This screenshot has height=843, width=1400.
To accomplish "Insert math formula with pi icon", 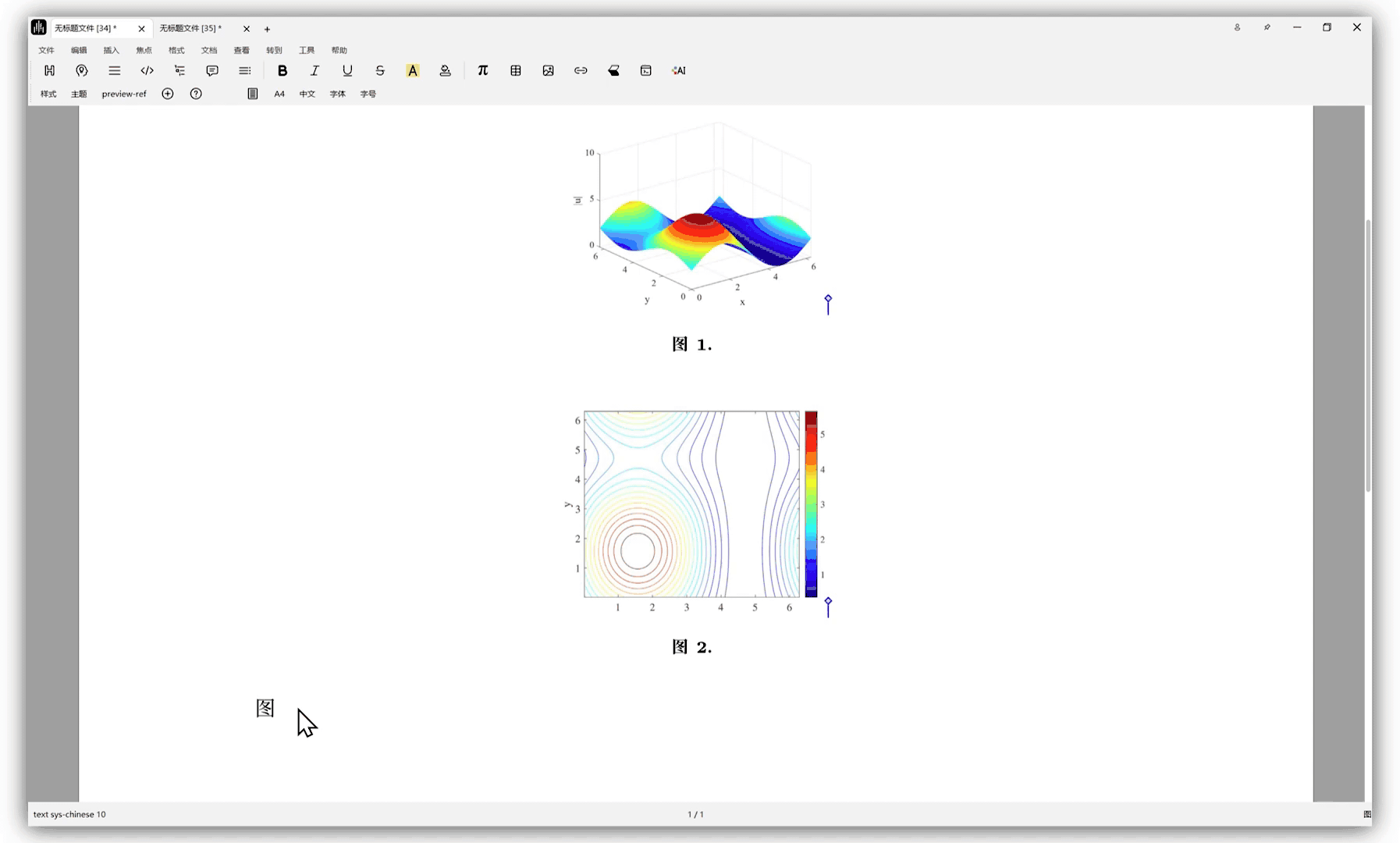I will tap(483, 70).
